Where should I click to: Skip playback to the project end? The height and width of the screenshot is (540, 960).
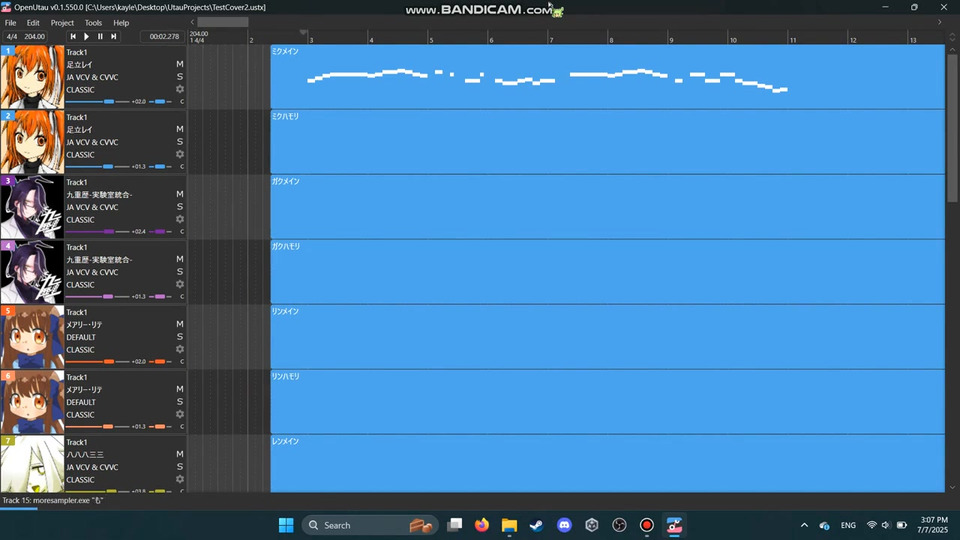[x=114, y=37]
